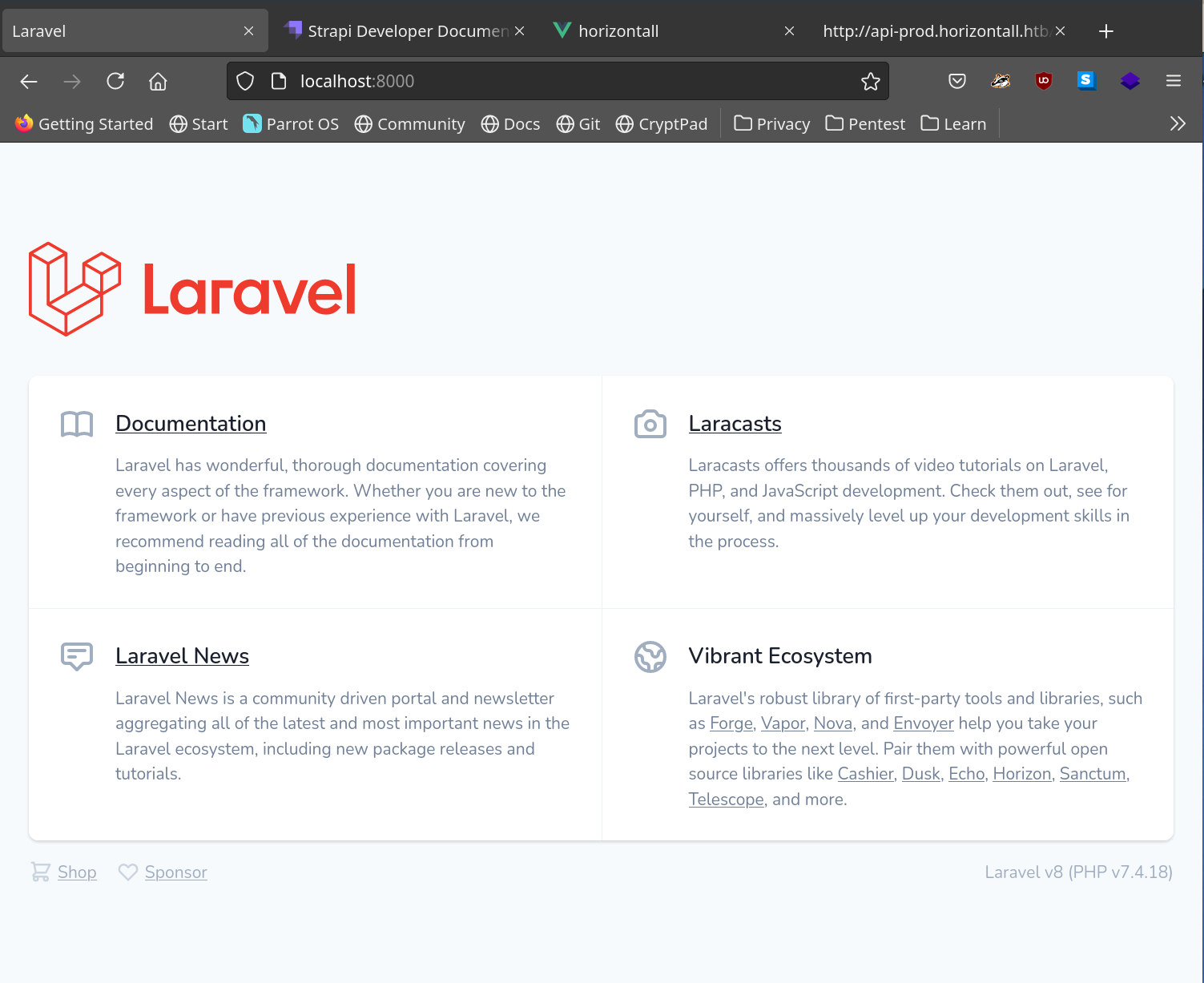
Task: Bookmark this page with the star icon
Action: pos(870,81)
